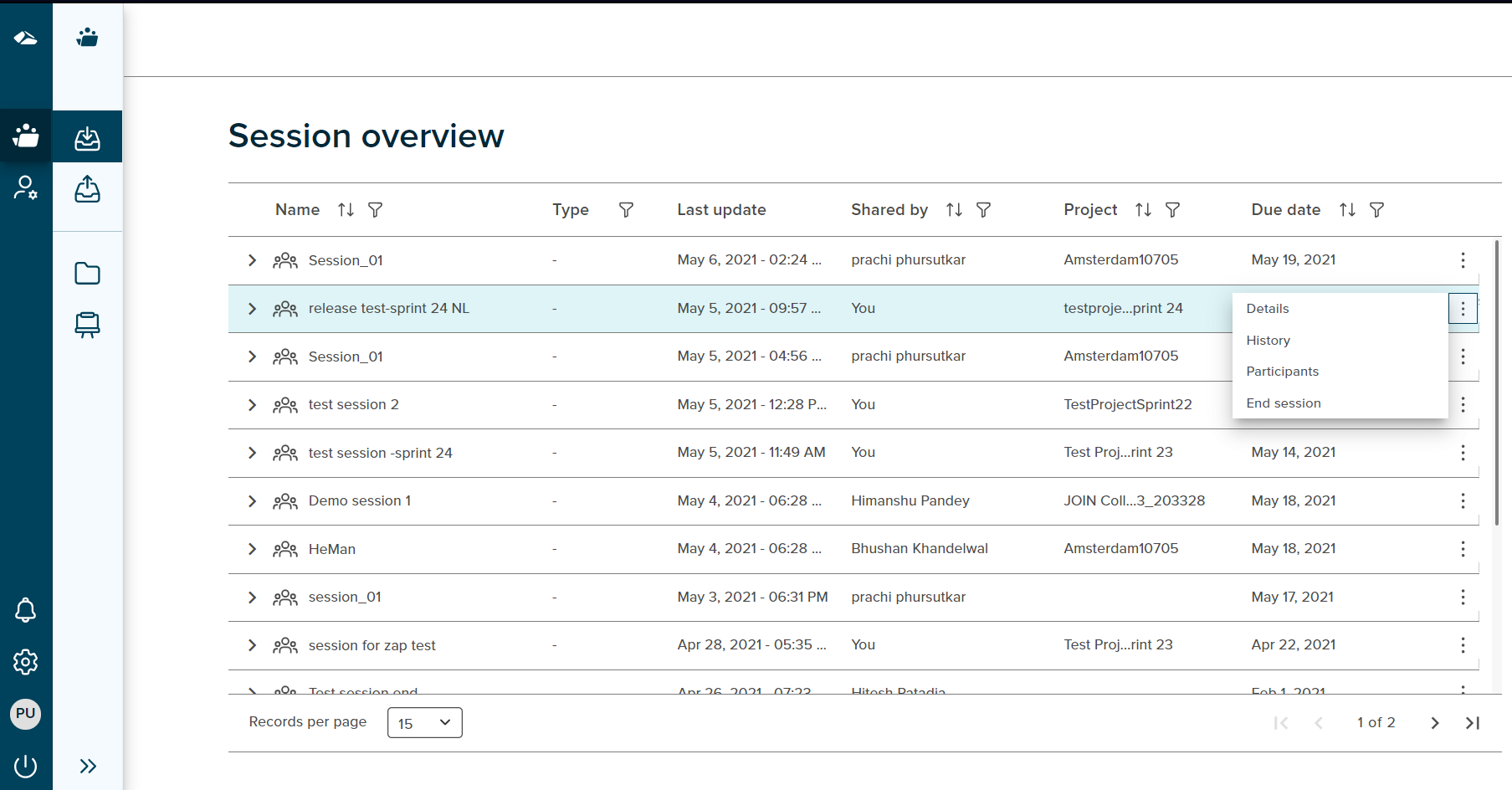Apply a filter on the Type column
1512x790 pixels.
point(626,209)
